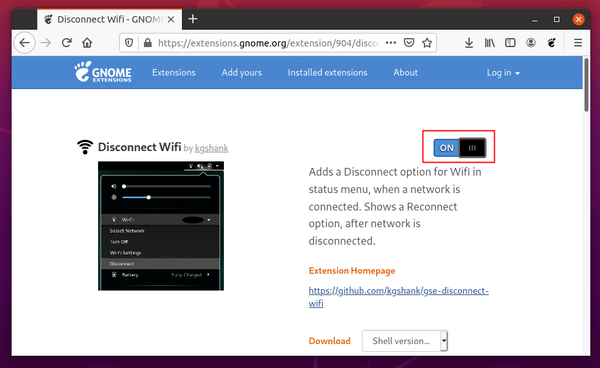Click the GNOME Extensions logo
Image resolution: width=600 pixels, height=368 pixels.
tap(103, 72)
